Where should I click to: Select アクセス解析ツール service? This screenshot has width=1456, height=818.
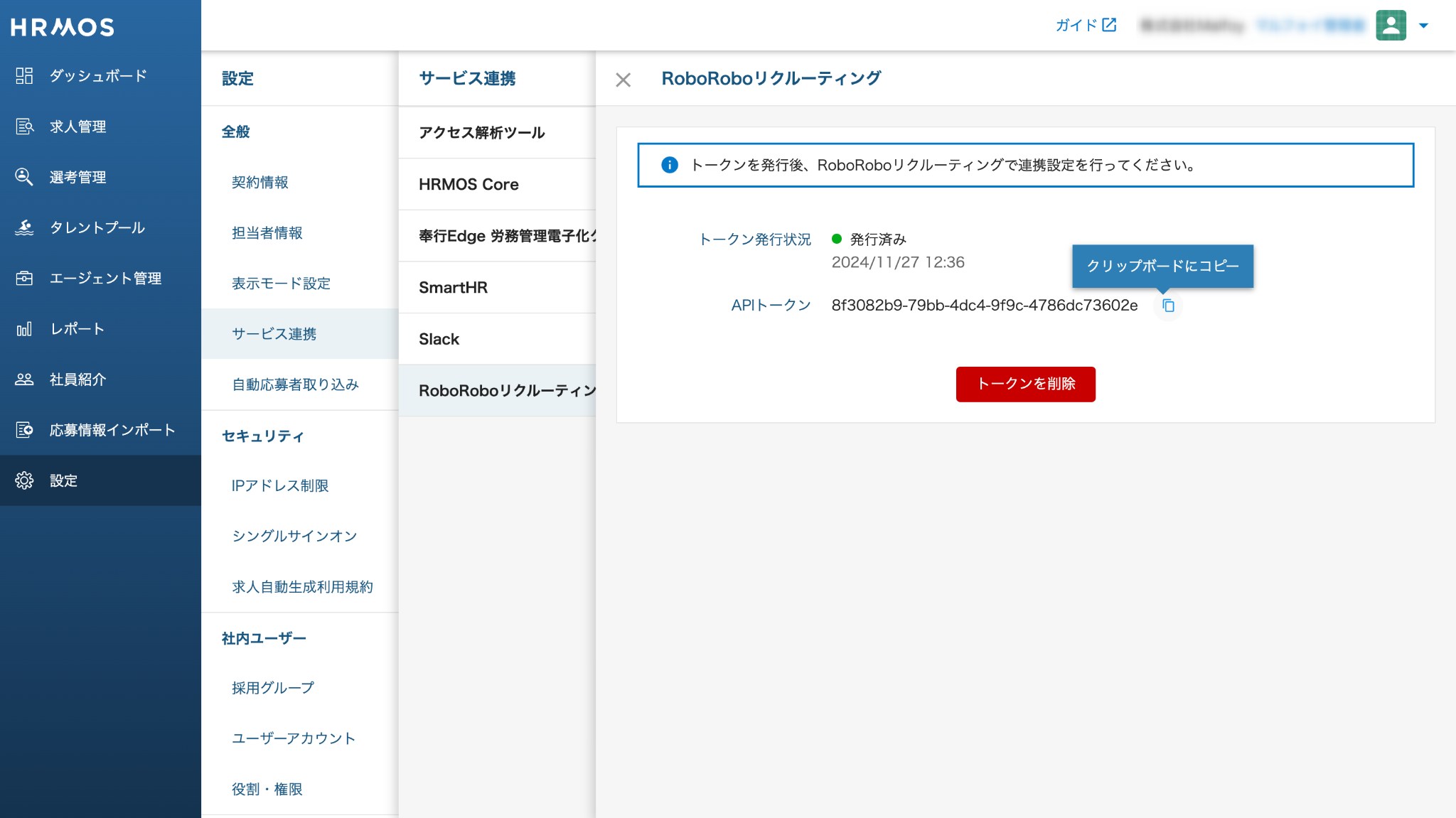[x=497, y=132]
